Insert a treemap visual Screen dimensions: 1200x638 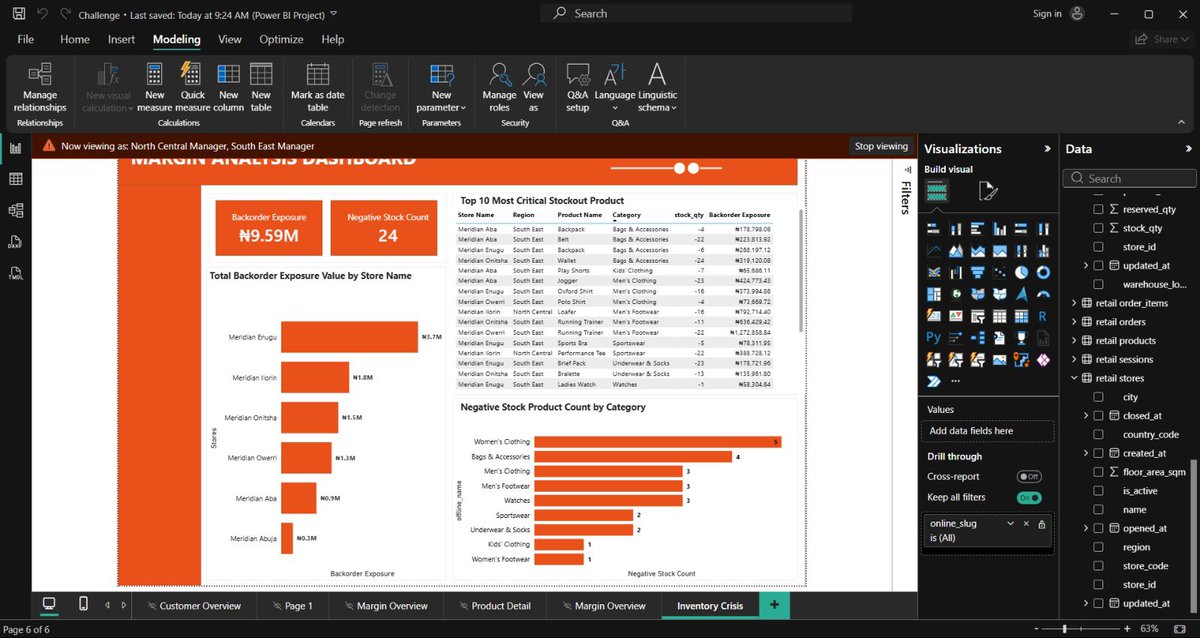tap(934, 294)
